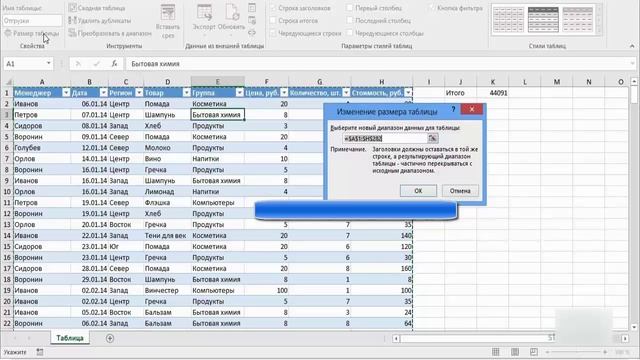Screen dimensions: 640x360
Task: Click the Флэшка cell in row 11
Action: click(167, 202)
